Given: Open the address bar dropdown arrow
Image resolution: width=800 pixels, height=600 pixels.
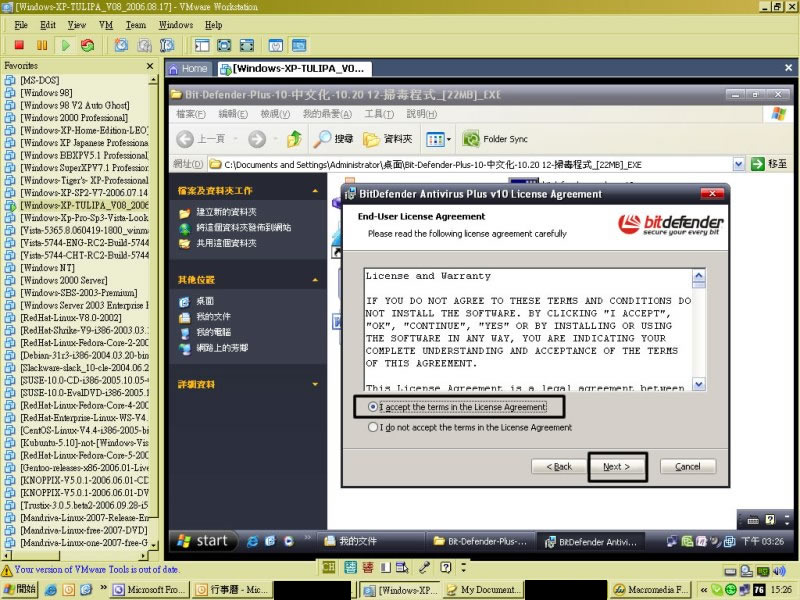Looking at the screenshot, I should point(739,164).
